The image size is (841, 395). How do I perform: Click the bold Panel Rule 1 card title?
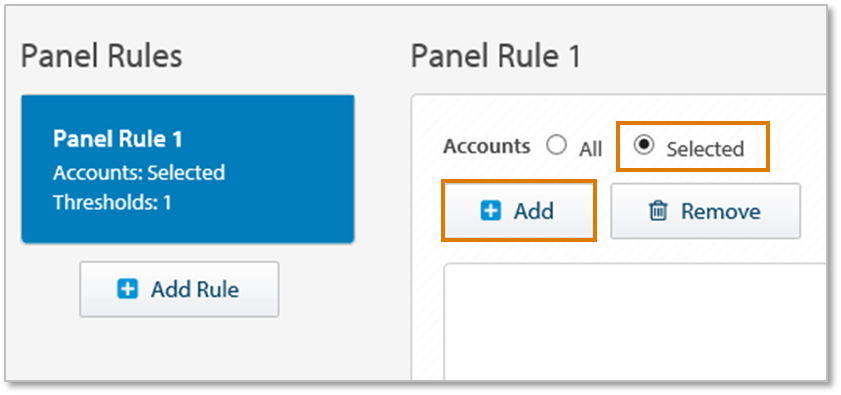117,140
